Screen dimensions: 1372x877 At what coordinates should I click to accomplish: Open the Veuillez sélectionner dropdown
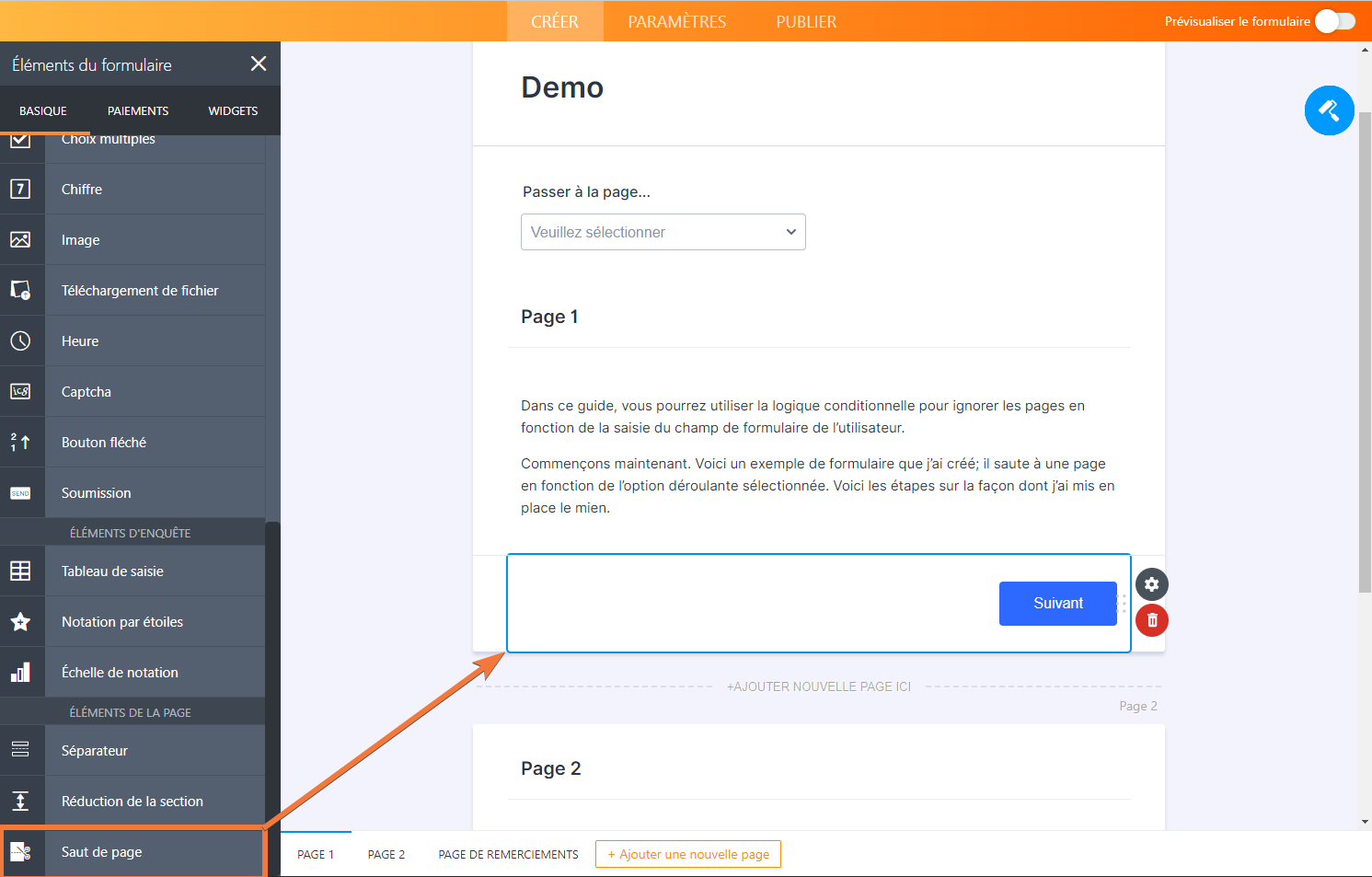pyautogui.click(x=663, y=232)
